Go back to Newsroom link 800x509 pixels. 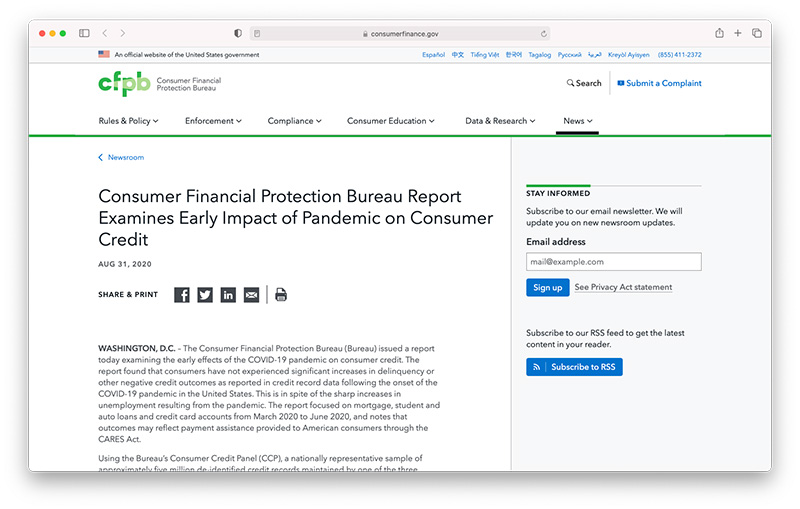pyautogui.click(x=121, y=157)
